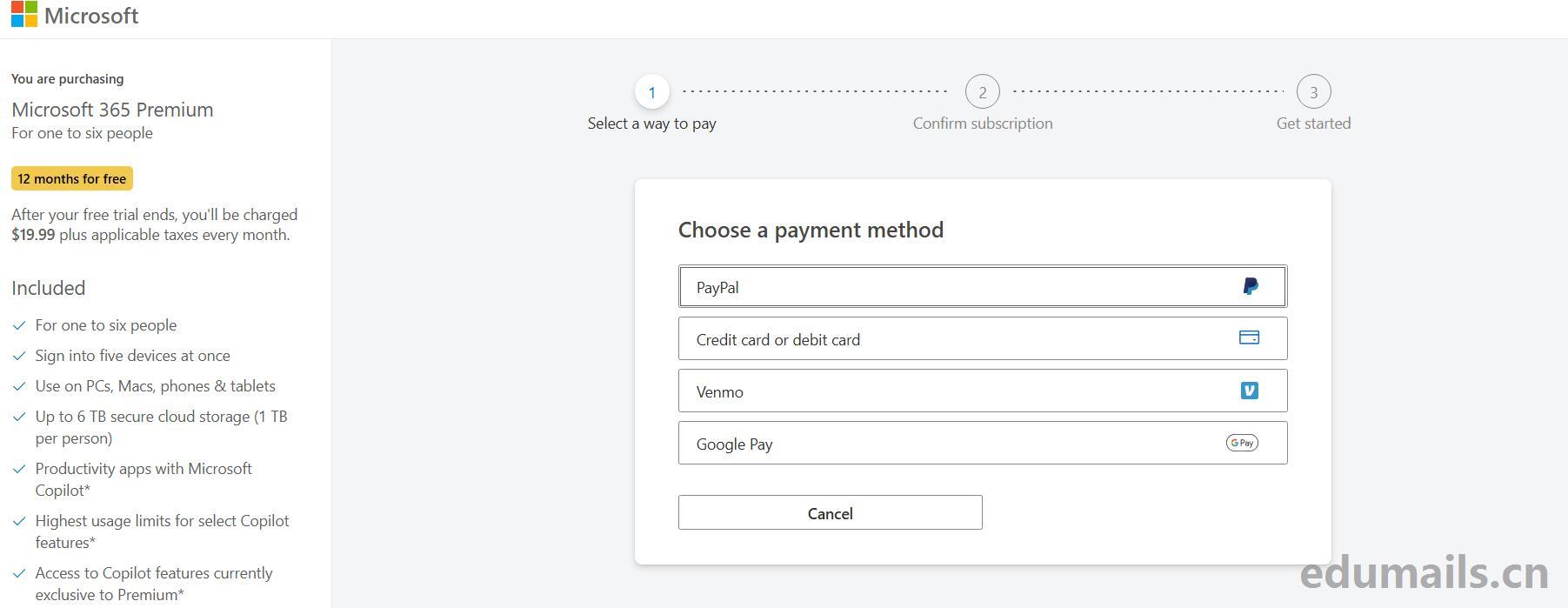Click step 1 circle in progress indicator
1568x608 pixels.
(651, 92)
